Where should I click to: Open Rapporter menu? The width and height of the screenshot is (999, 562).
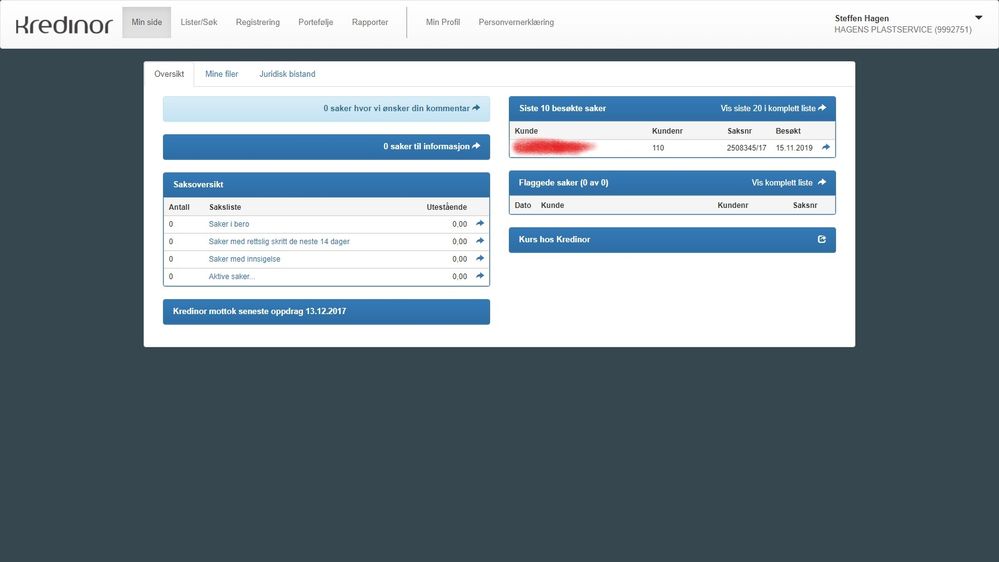pos(370,22)
